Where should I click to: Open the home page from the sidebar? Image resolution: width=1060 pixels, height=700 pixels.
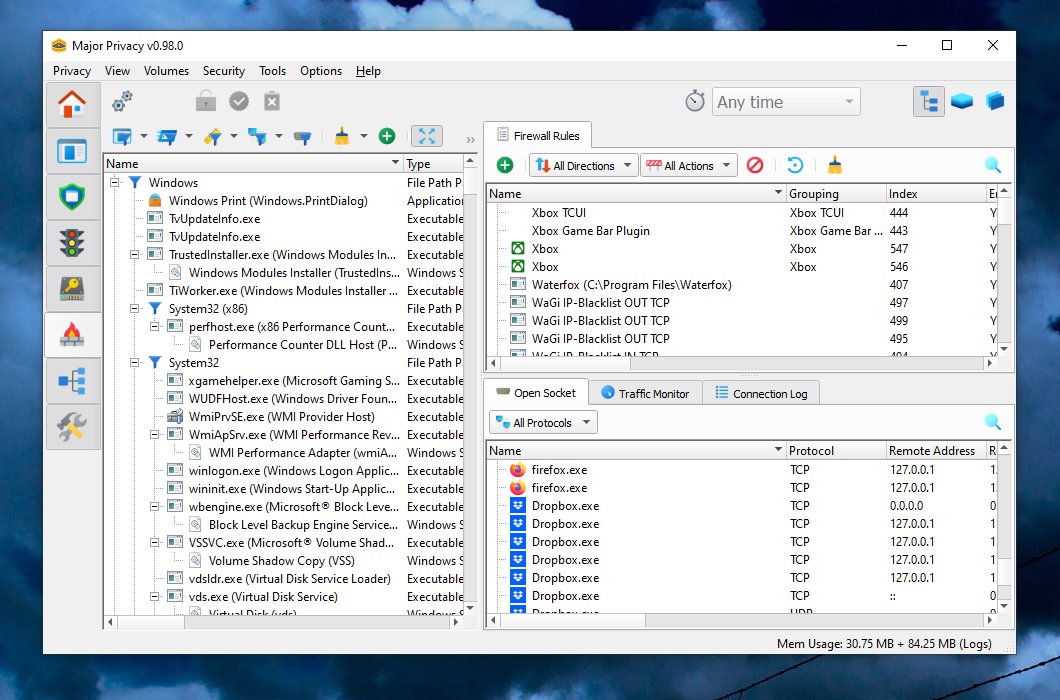point(72,105)
